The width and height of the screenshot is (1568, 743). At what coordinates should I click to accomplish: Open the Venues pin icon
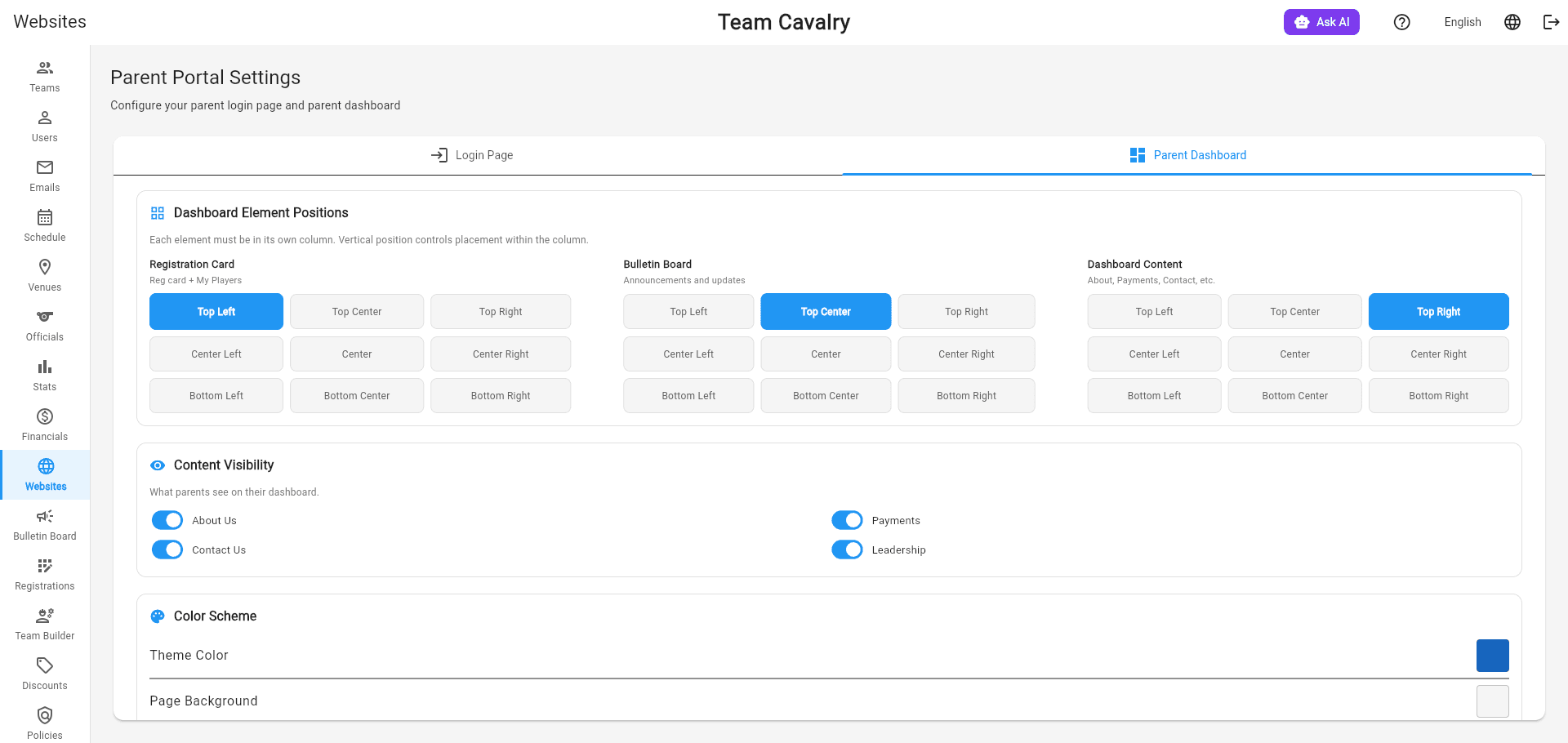(x=45, y=267)
